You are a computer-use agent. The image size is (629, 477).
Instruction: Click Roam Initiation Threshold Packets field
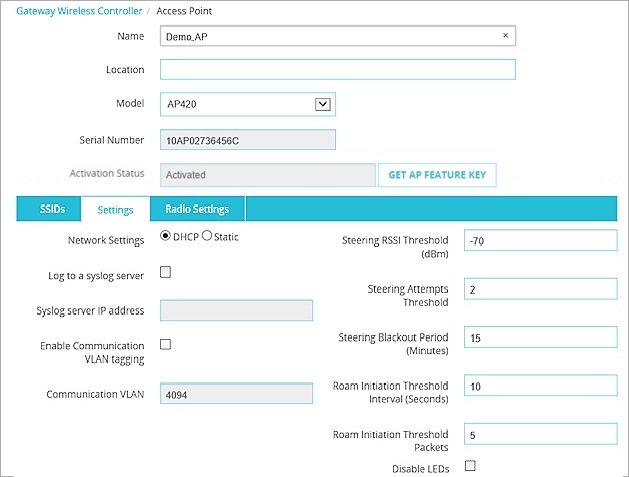coord(540,435)
